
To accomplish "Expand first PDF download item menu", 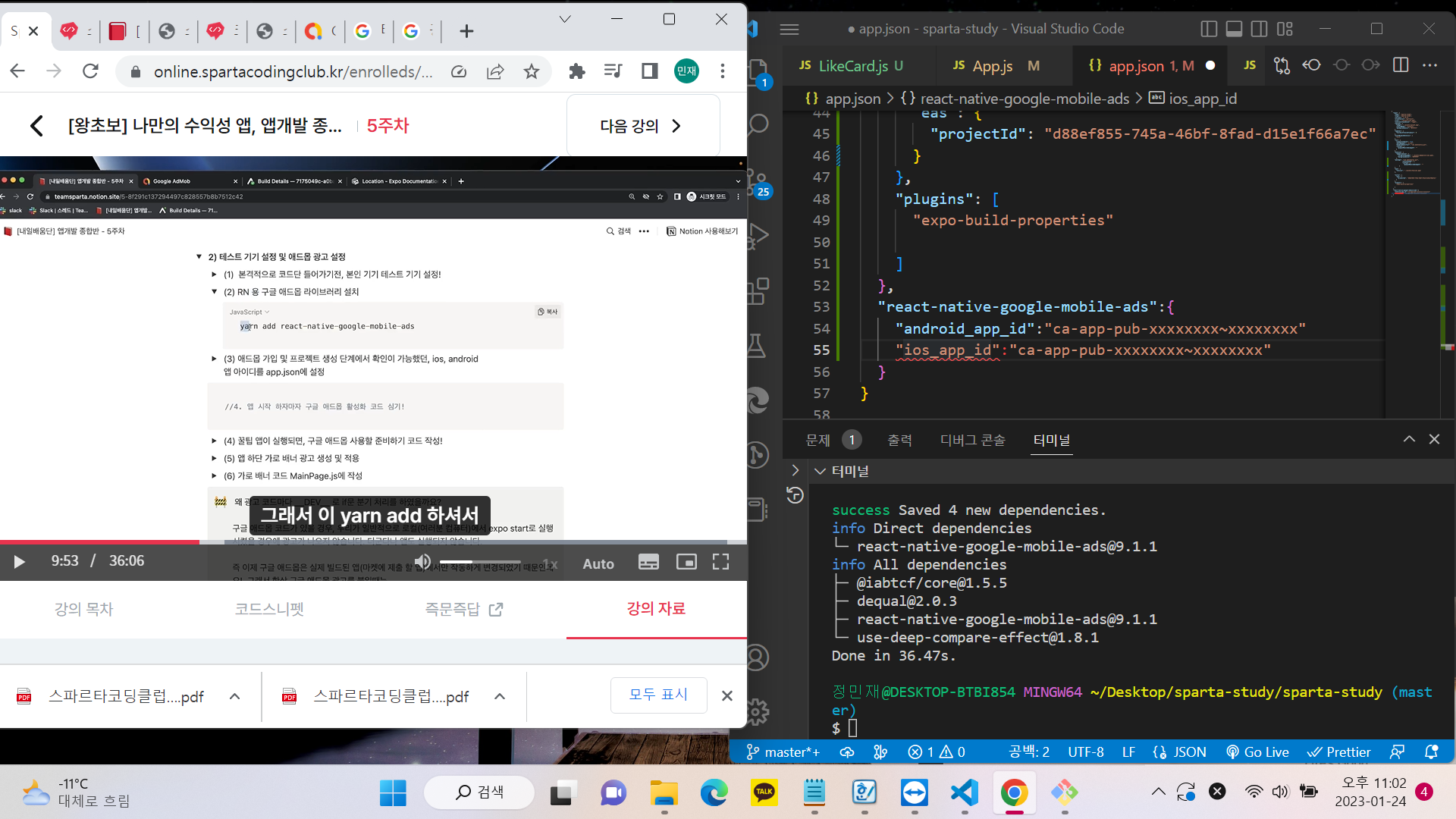I will pos(235,696).
